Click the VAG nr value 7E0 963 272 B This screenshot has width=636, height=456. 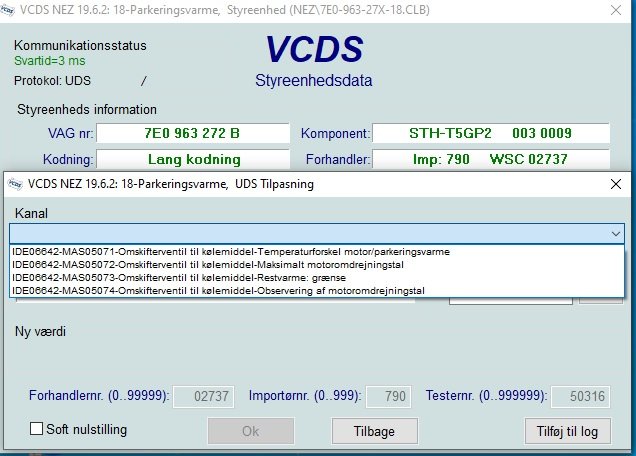click(193, 133)
